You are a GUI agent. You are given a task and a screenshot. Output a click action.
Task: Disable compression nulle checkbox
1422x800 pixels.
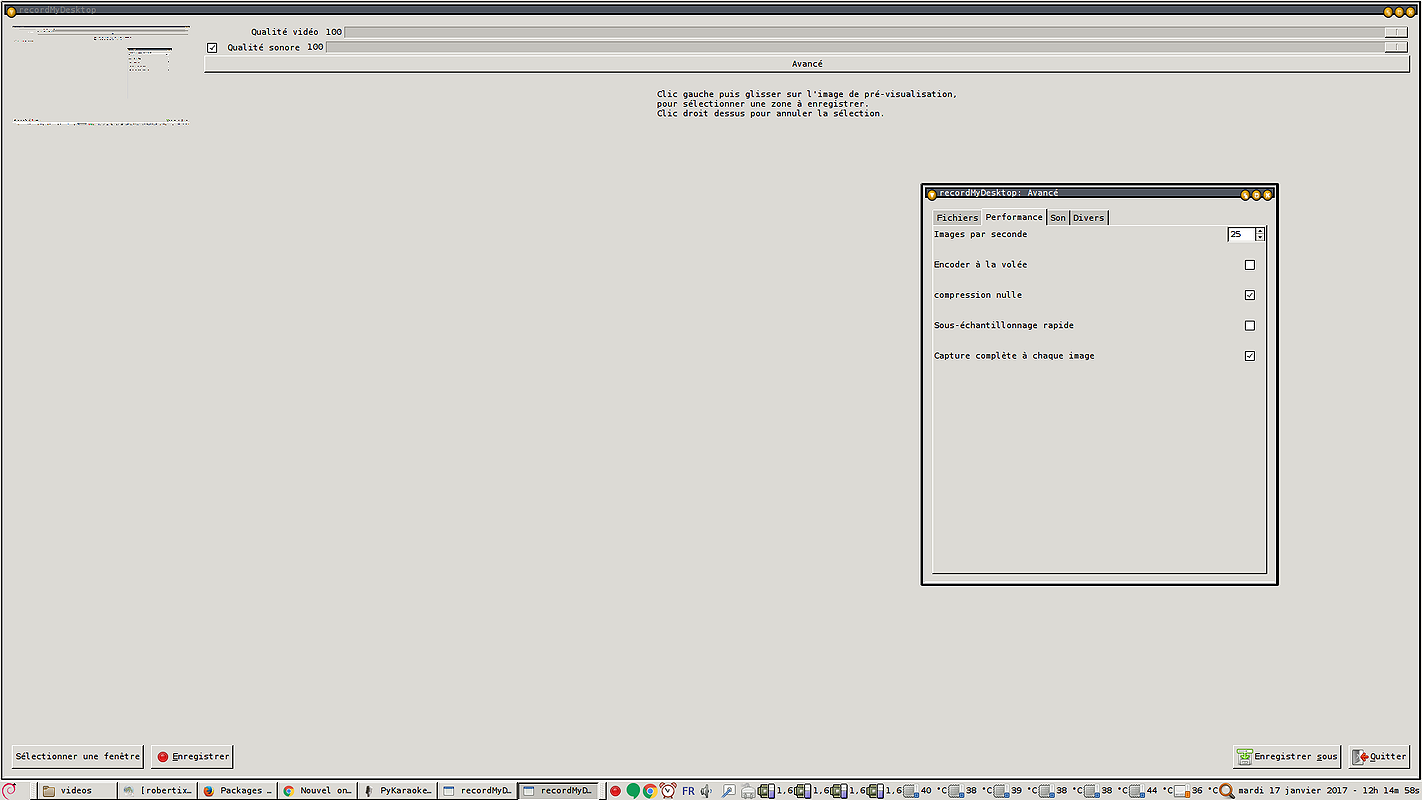(1249, 295)
